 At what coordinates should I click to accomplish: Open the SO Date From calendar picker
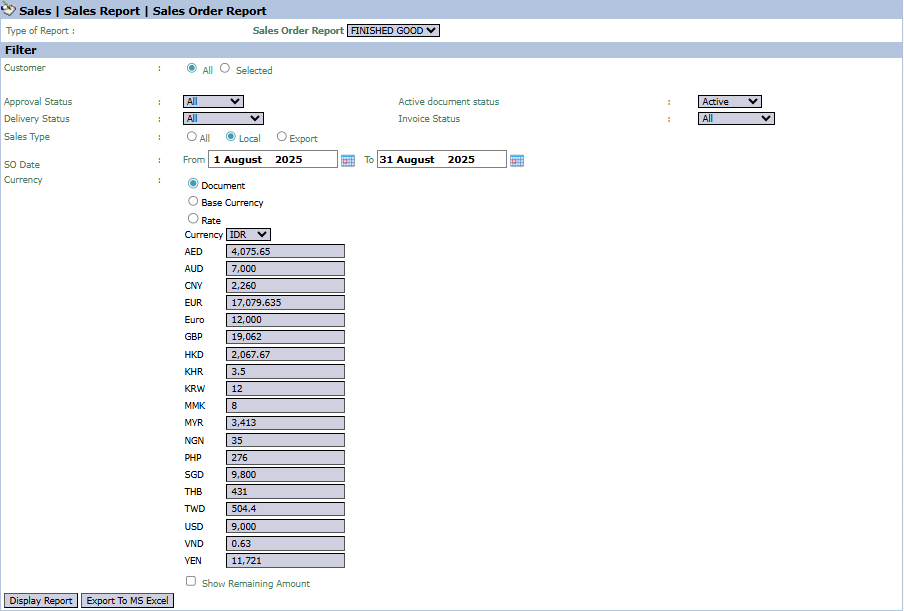[348, 160]
